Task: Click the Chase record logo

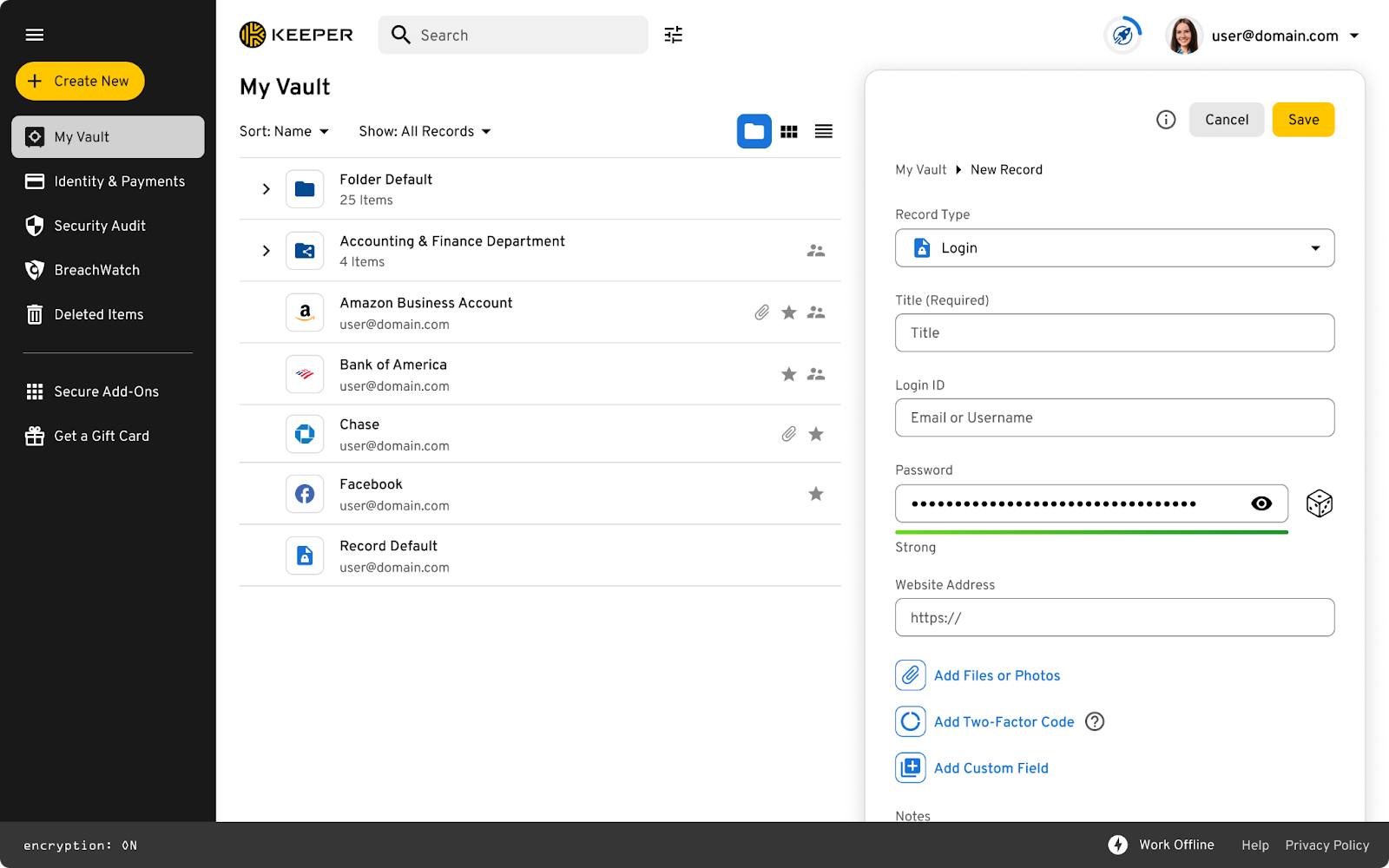Action: (x=305, y=434)
